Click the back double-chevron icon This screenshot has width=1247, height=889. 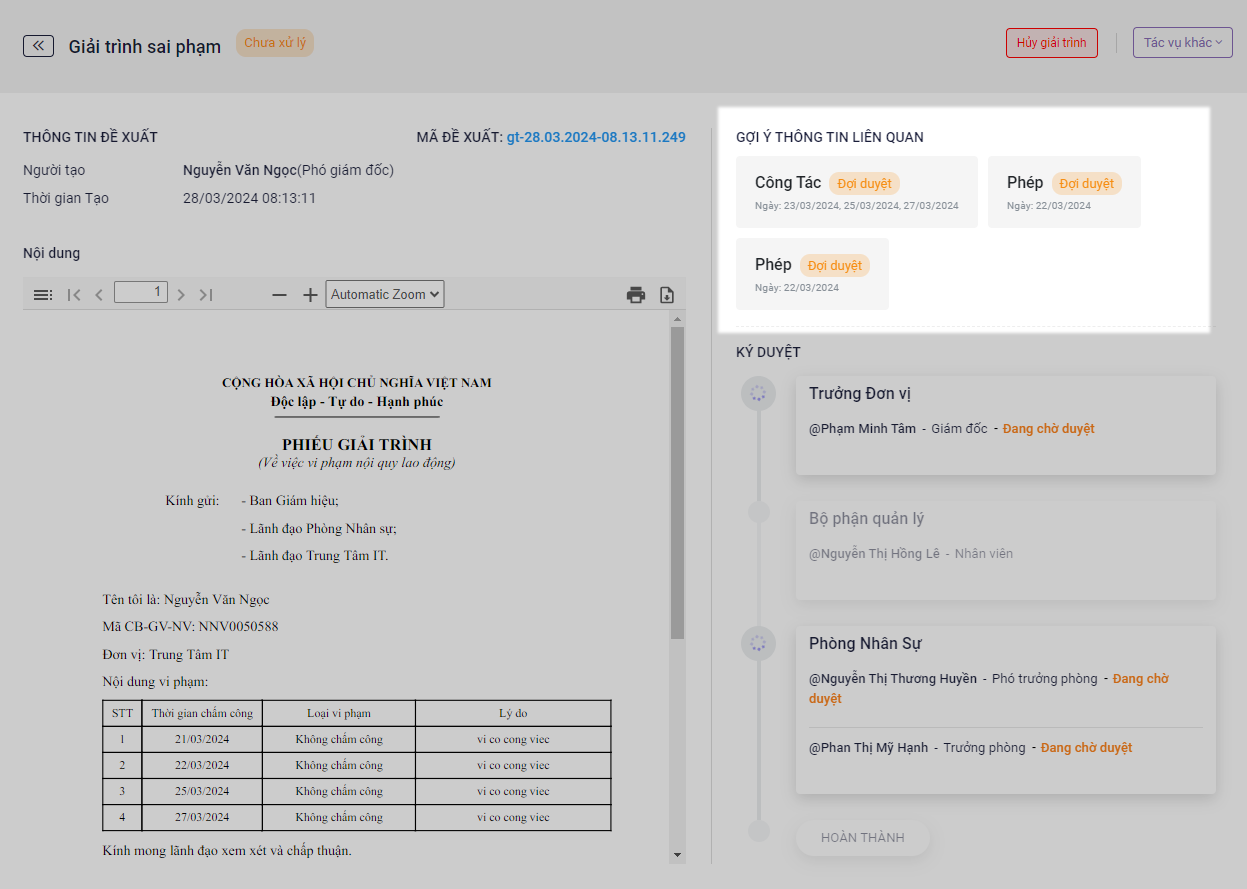tap(38, 46)
